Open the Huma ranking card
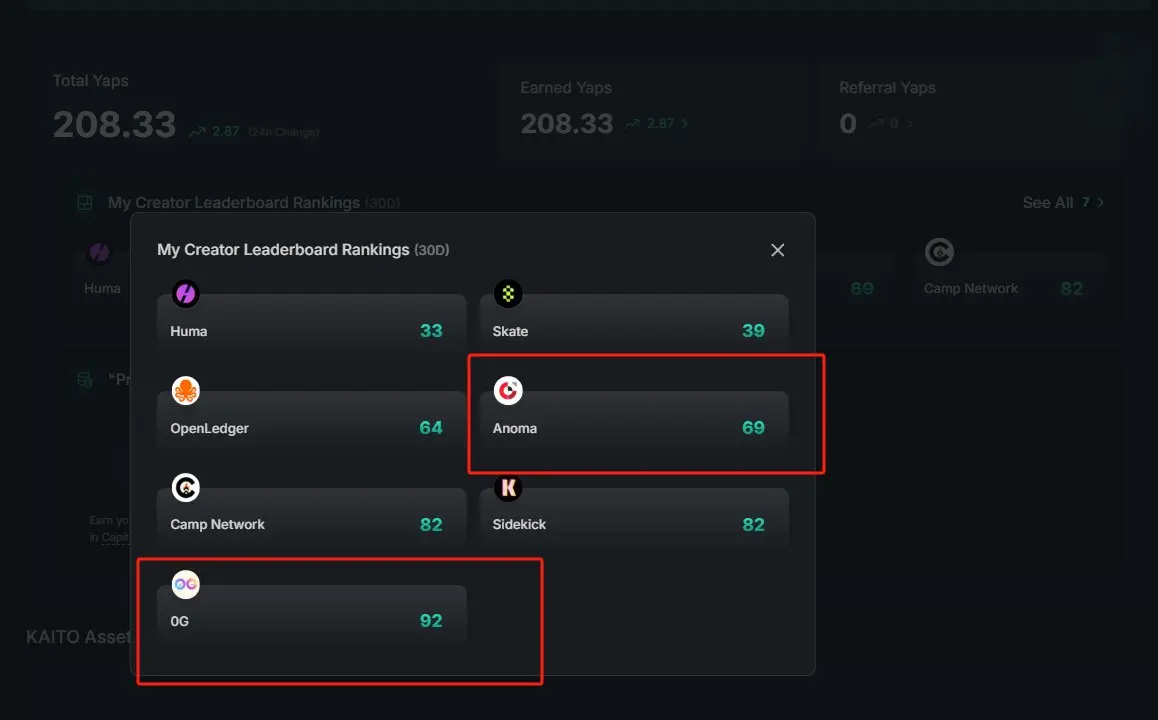This screenshot has width=1158, height=720. click(x=312, y=323)
